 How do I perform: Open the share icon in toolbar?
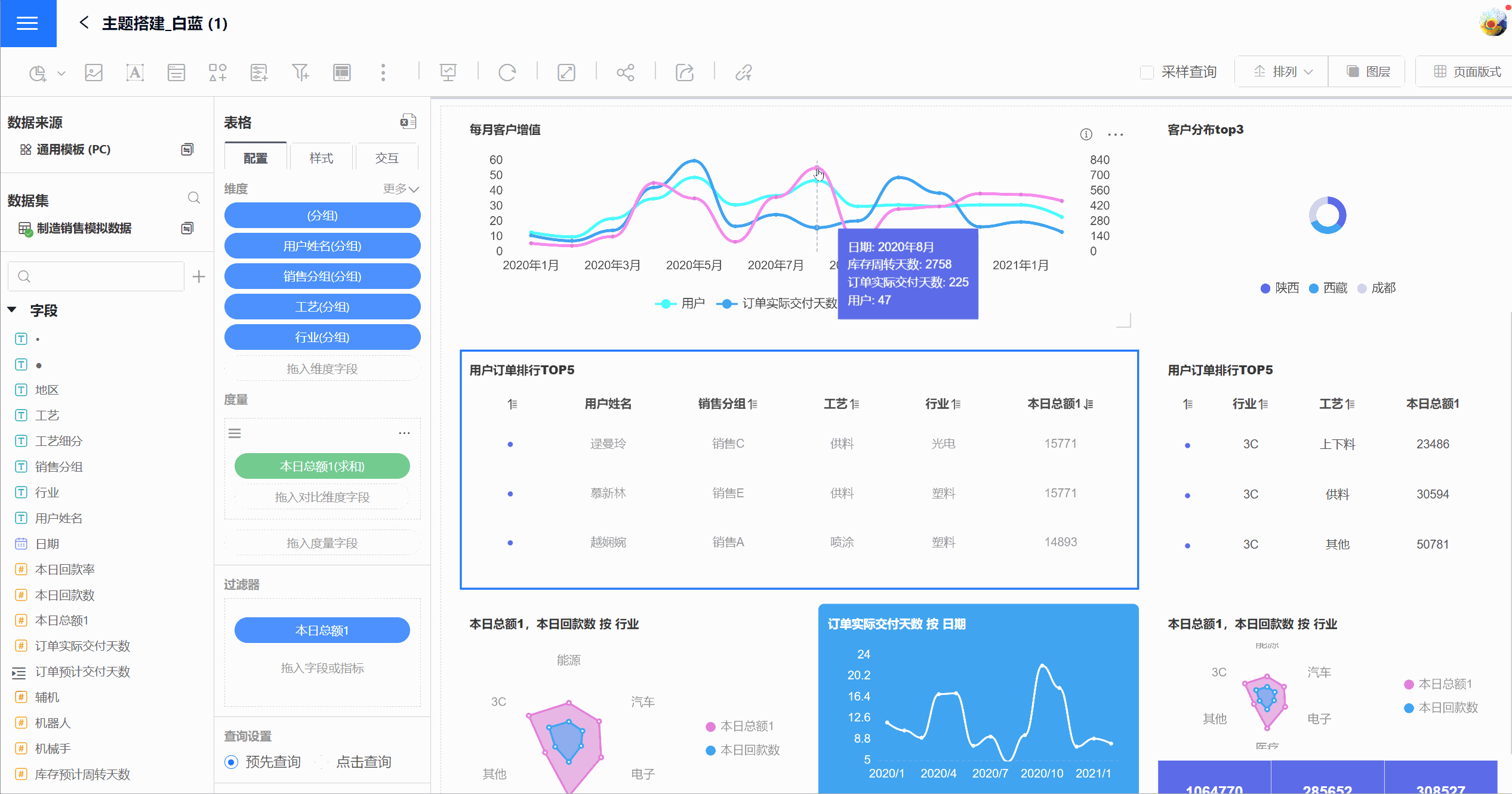[625, 73]
